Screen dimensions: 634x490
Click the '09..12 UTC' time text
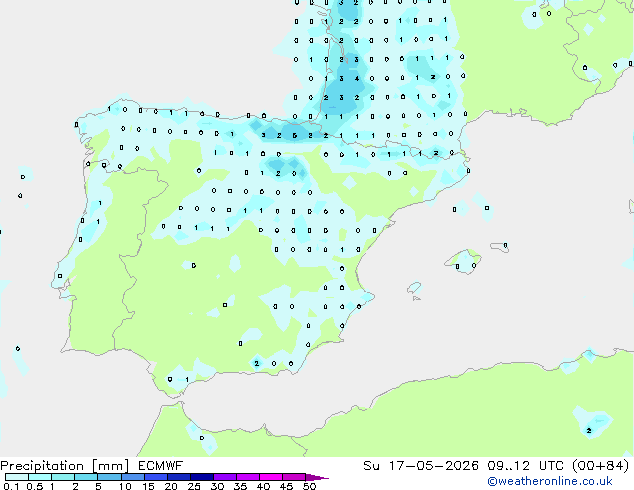pos(525,466)
